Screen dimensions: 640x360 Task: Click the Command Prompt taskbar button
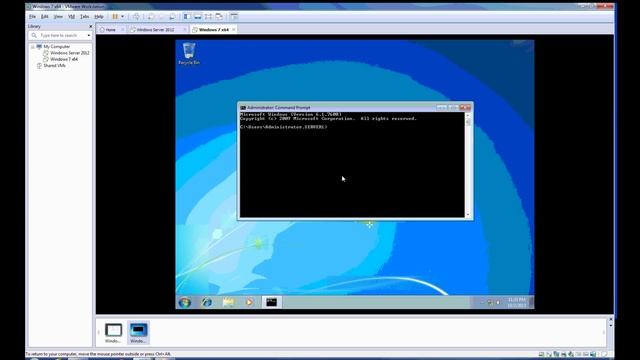(271, 302)
